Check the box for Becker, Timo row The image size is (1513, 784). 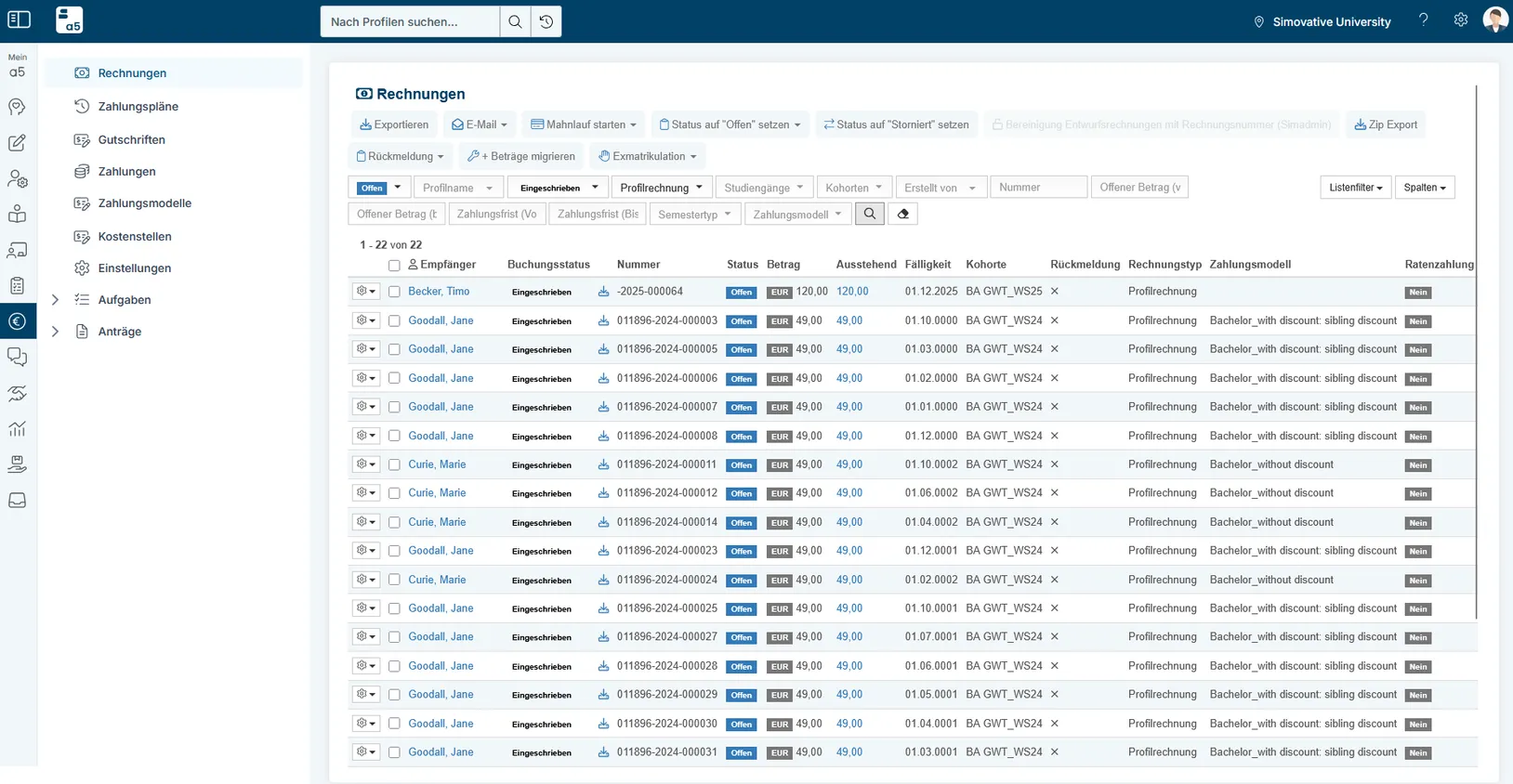pos(394,292)
